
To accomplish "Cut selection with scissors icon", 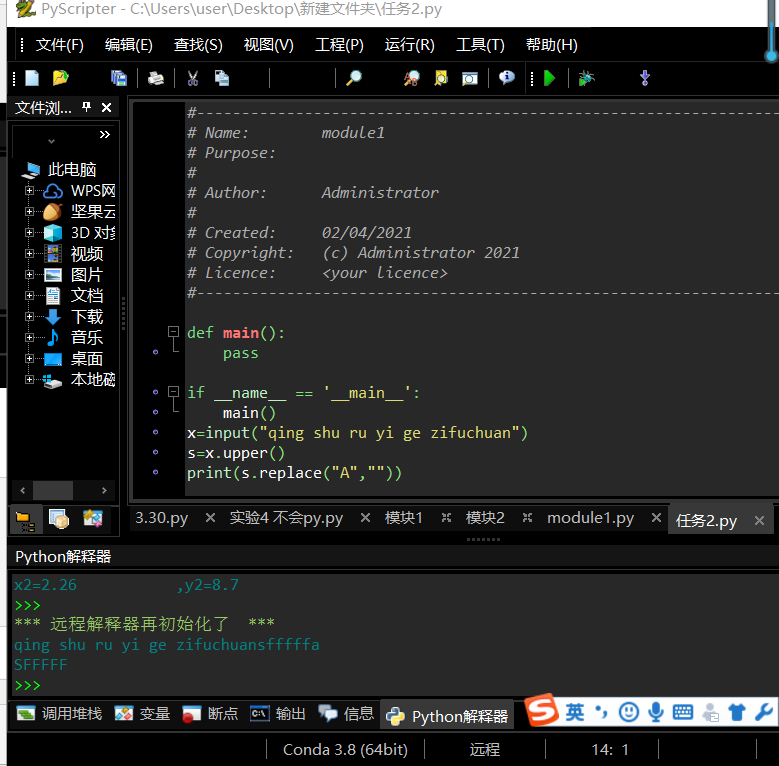I will click(193, 78).
